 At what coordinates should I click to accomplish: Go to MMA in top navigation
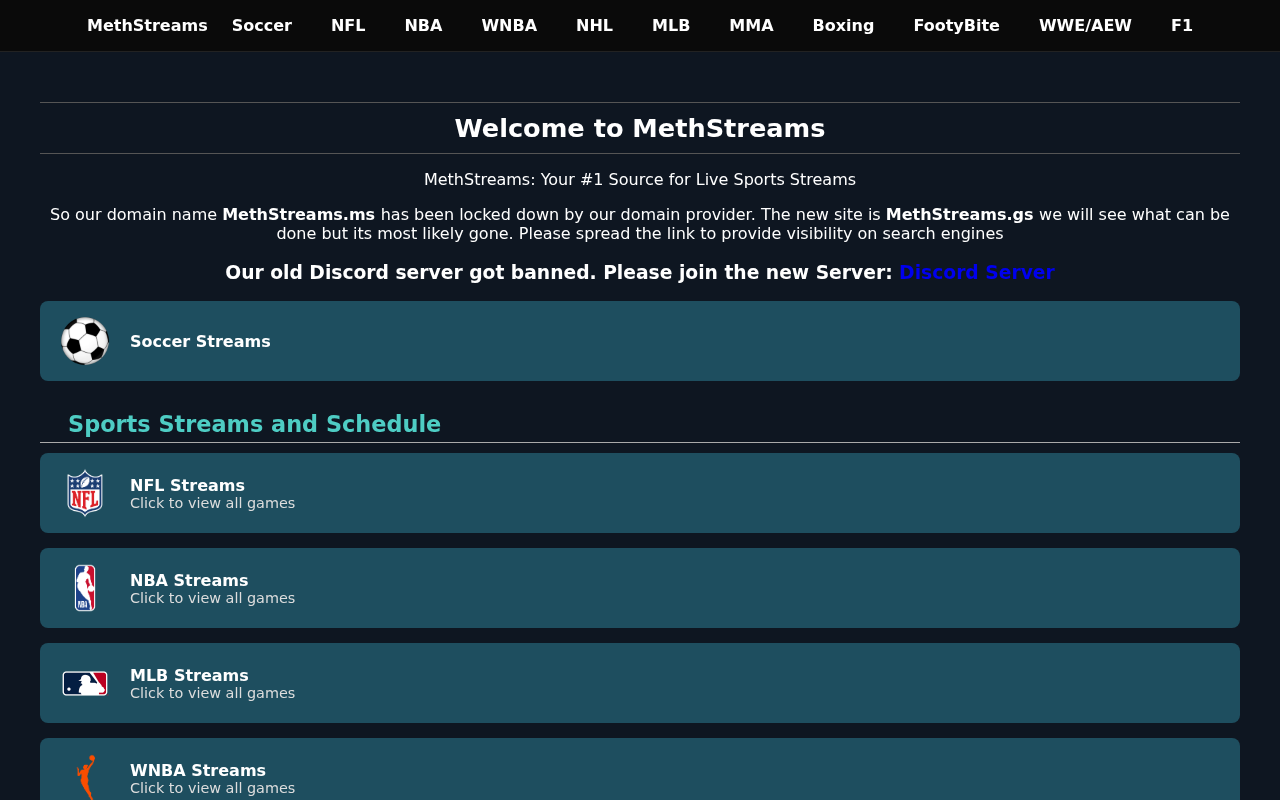click(x=751, y=26)
